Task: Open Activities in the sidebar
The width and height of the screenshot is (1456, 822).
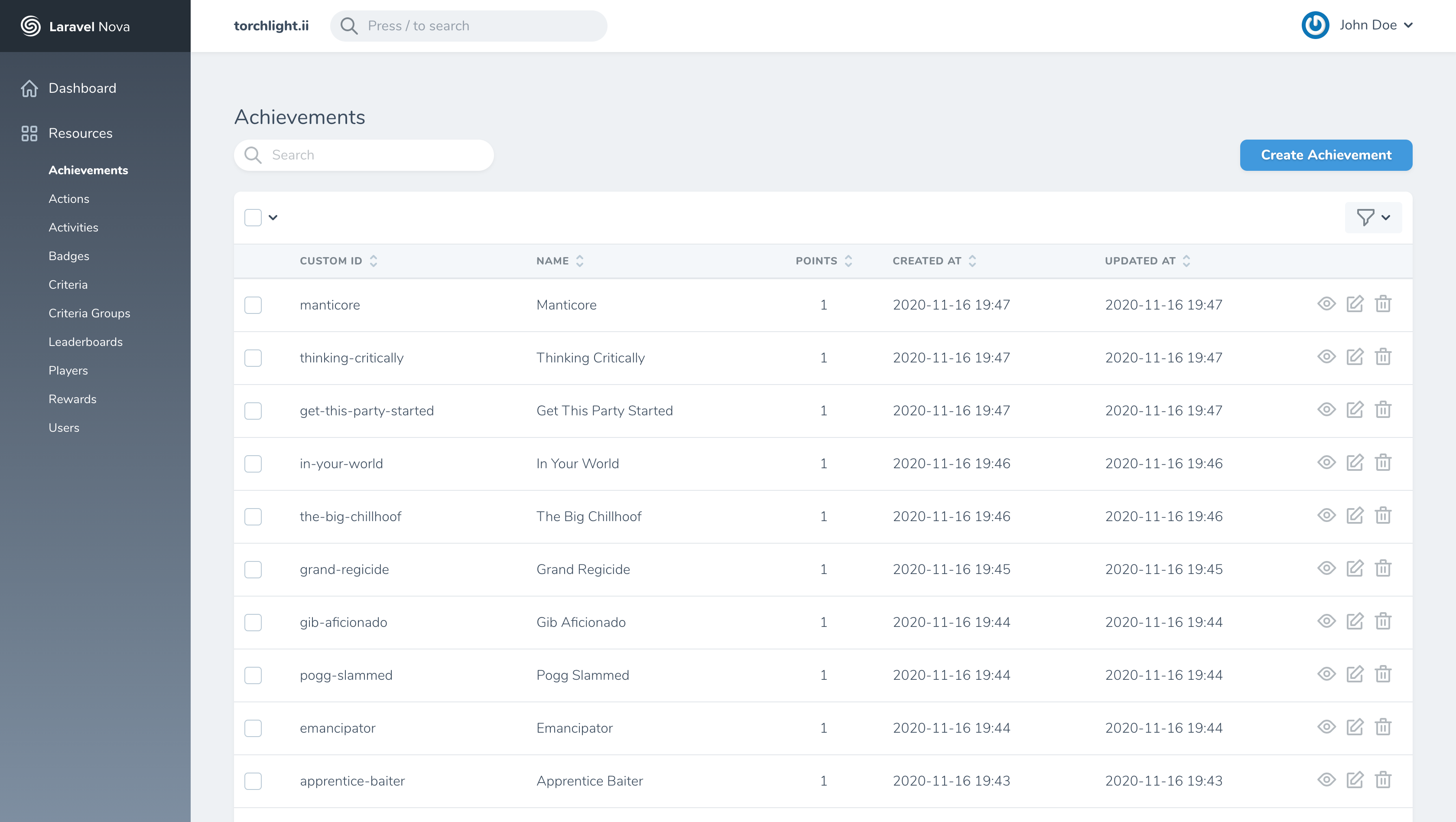Action: click(x=74, y=227)
